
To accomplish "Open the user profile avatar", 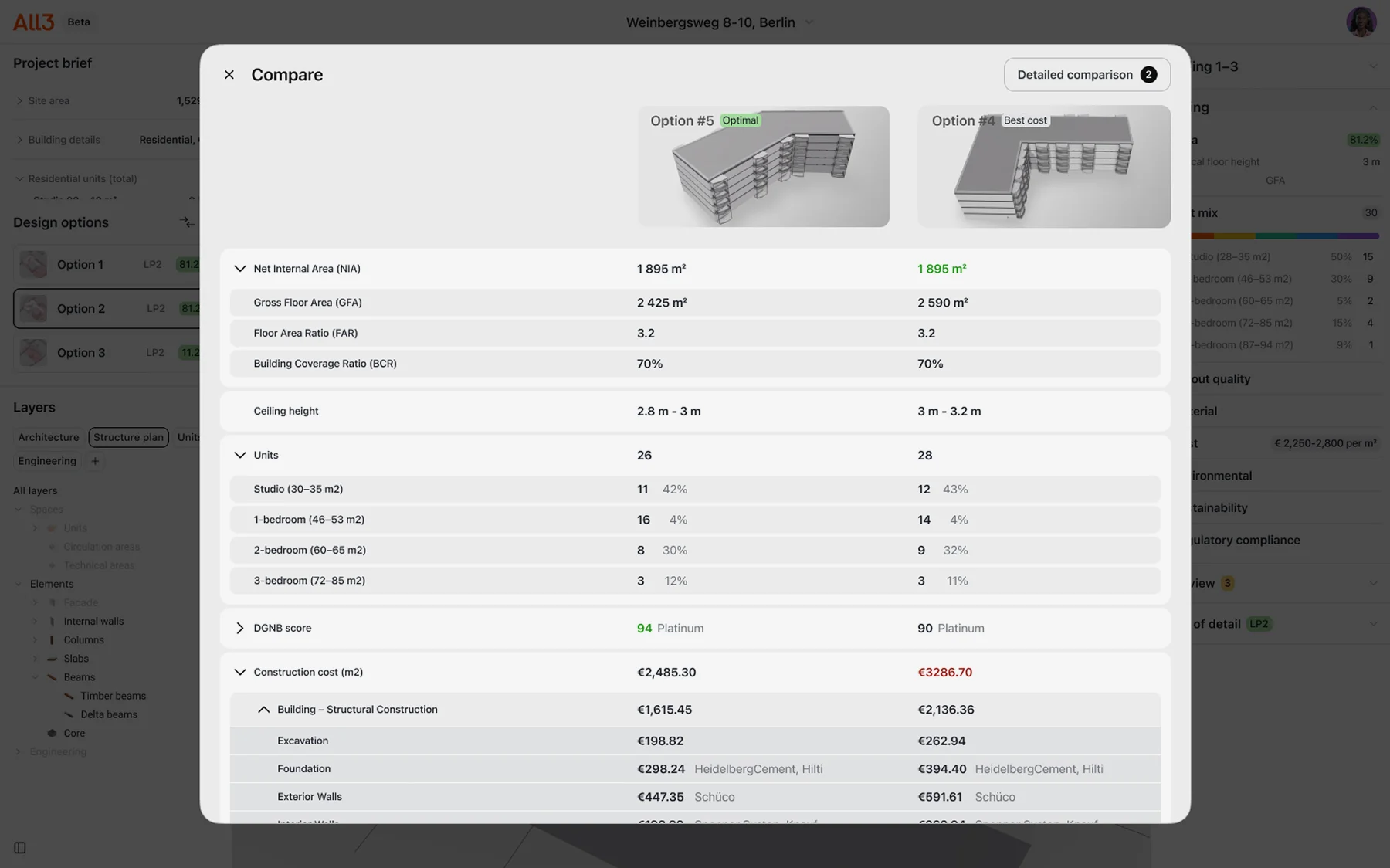I will tap(1361, 22).
